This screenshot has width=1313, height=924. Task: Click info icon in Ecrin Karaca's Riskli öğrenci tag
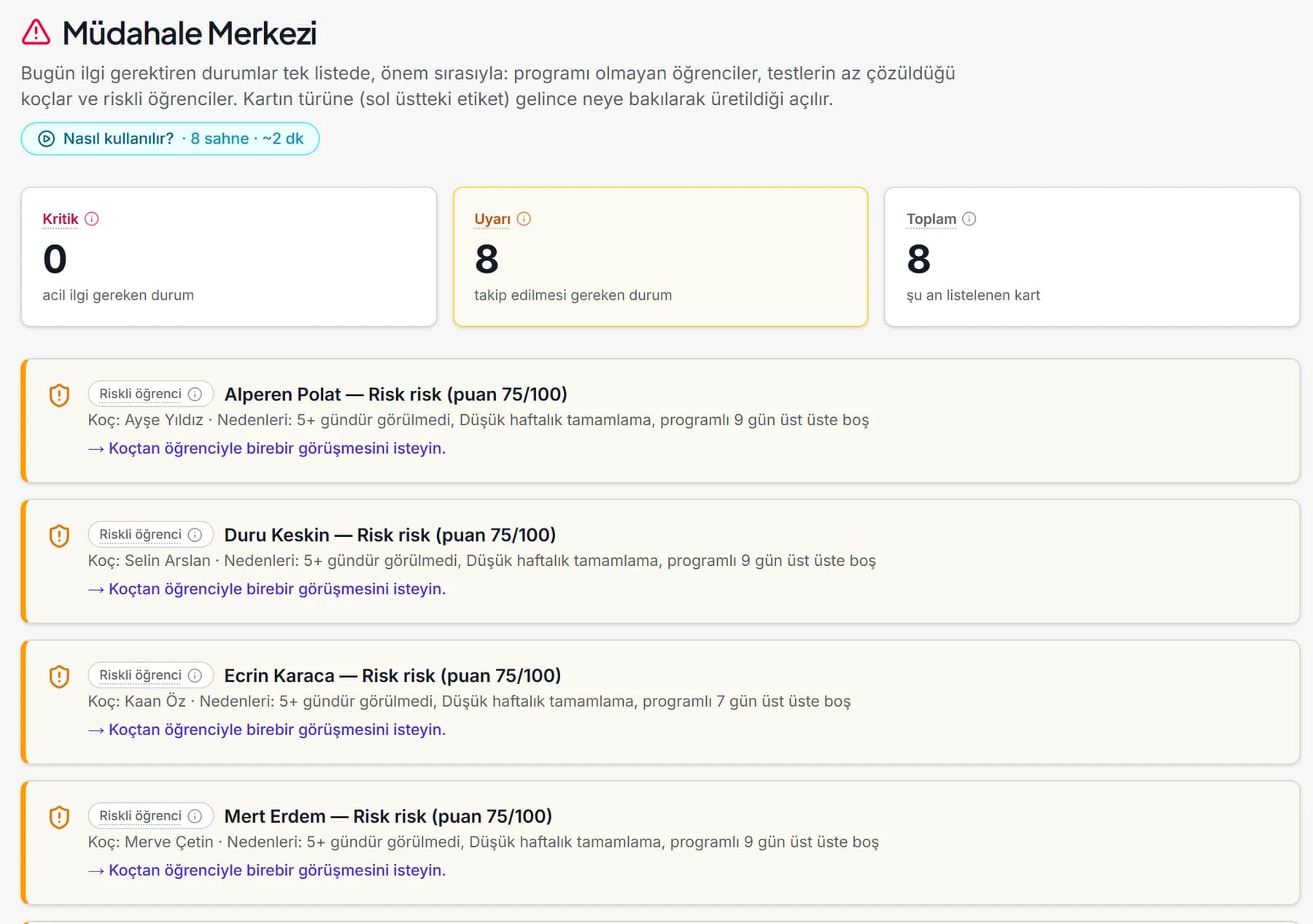pyautogui.click(x=195, y=675)
